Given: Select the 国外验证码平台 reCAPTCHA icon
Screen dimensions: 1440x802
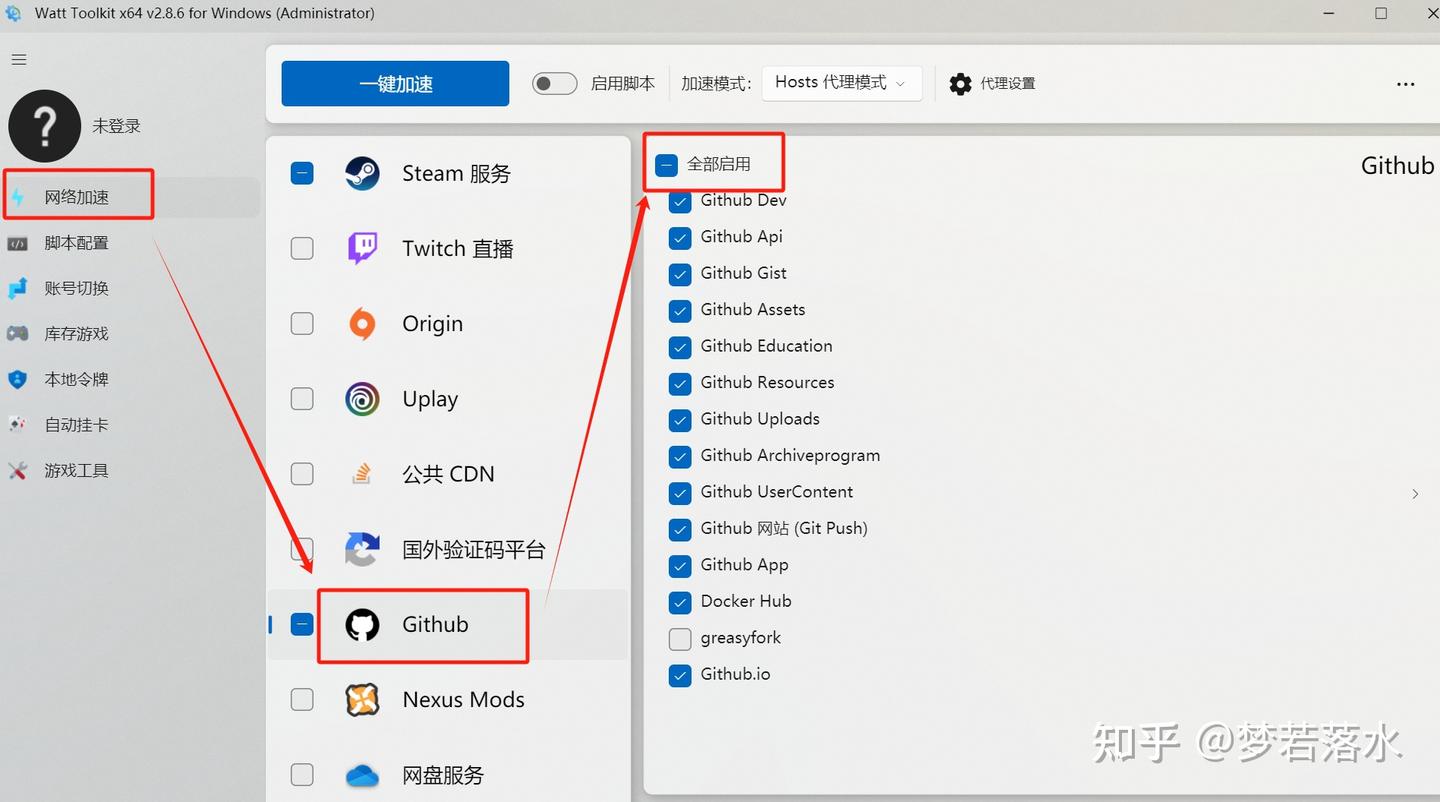Looking at the screenshot, I should 362,549.
